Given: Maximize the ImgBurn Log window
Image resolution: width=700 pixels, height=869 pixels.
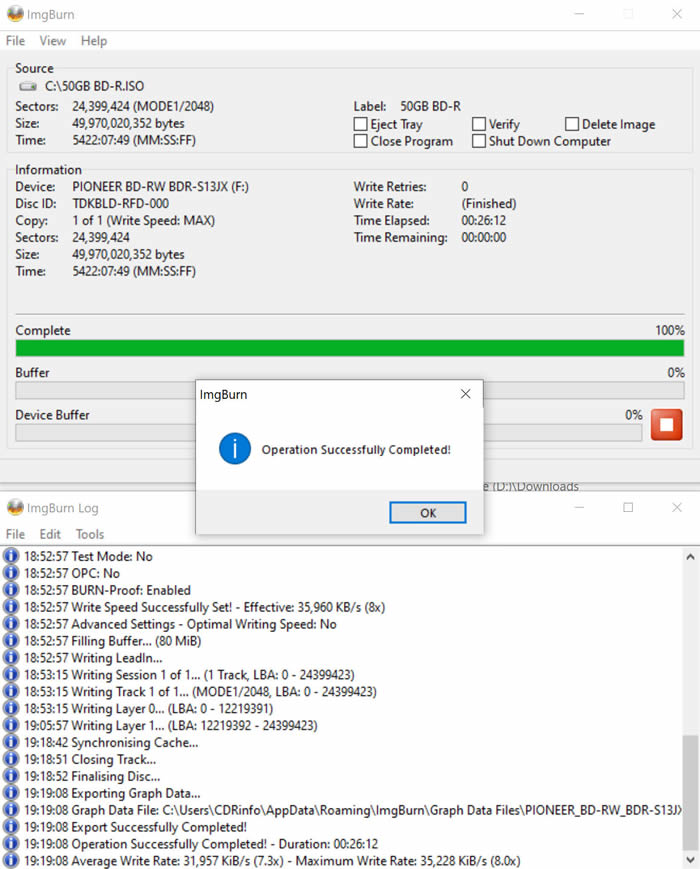Looking at the screenshot, I should pyautogui.click(x=628, y=507).
